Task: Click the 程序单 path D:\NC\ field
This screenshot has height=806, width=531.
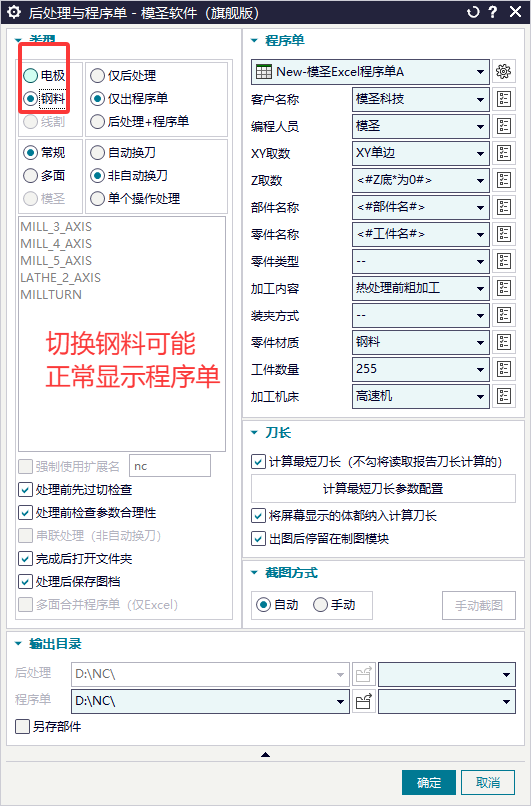Action: 210,702
